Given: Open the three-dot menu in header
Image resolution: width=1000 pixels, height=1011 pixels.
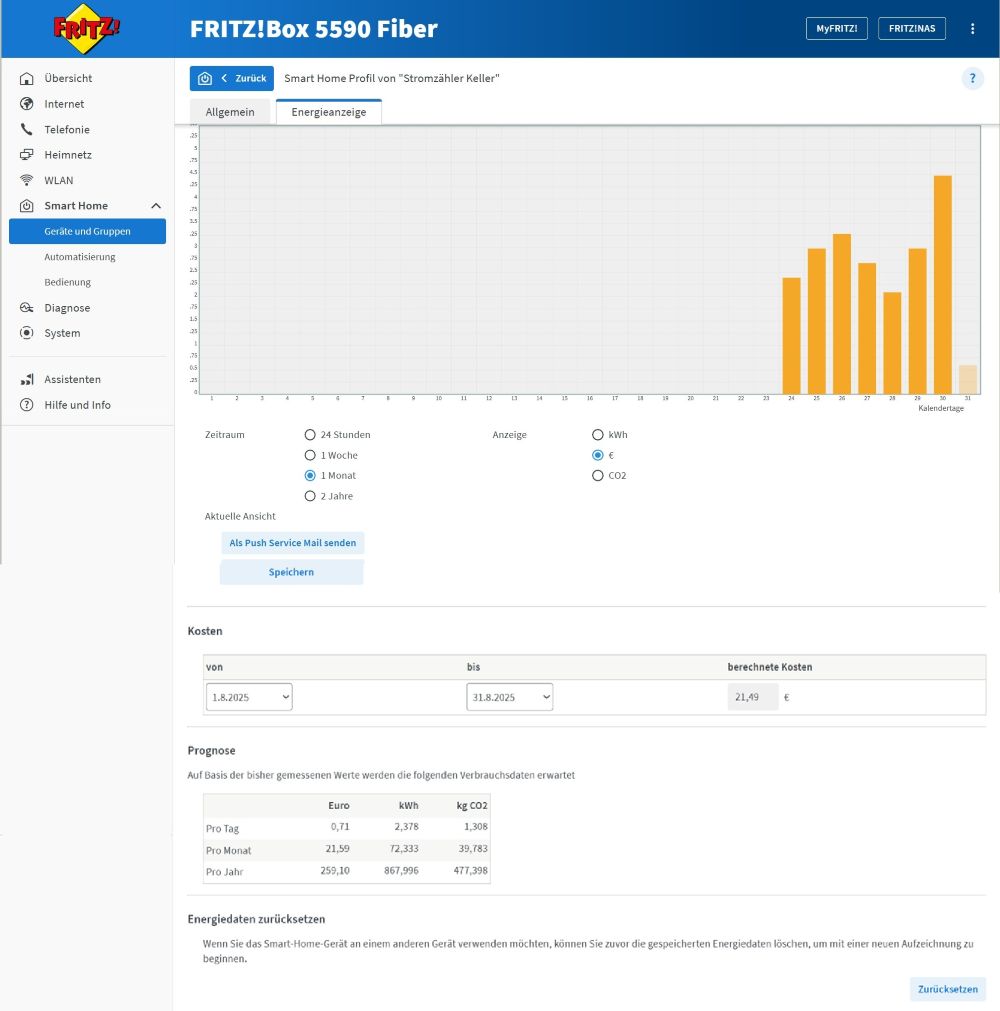Looking at the screenshot, I should (972, 29).
